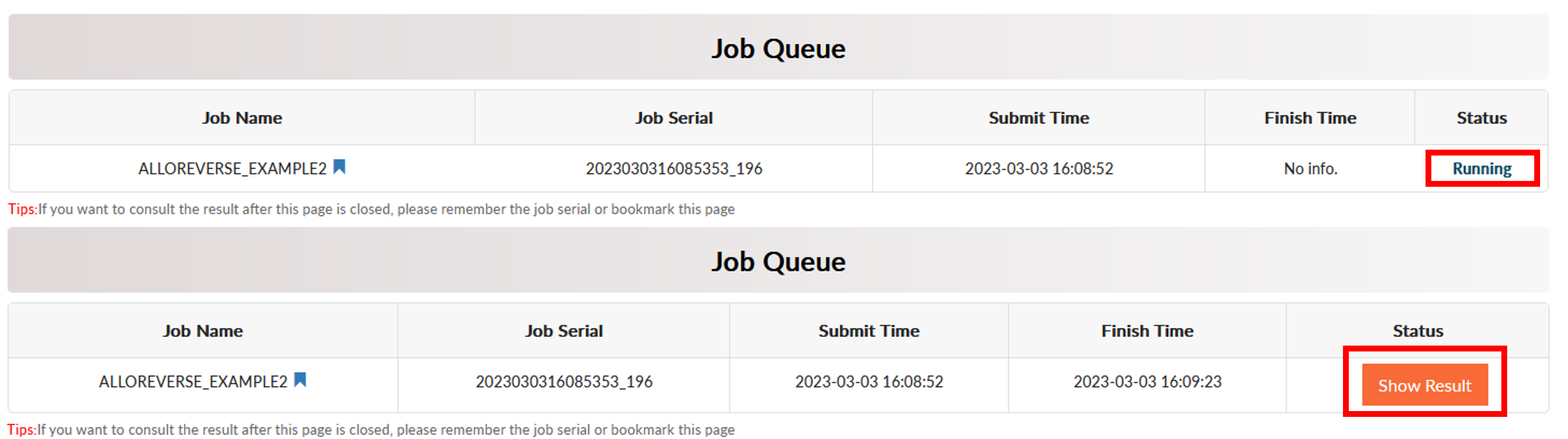
Task: Select the job serial in the Running job row
Action: pyautogui.click(x=674, y=169)
